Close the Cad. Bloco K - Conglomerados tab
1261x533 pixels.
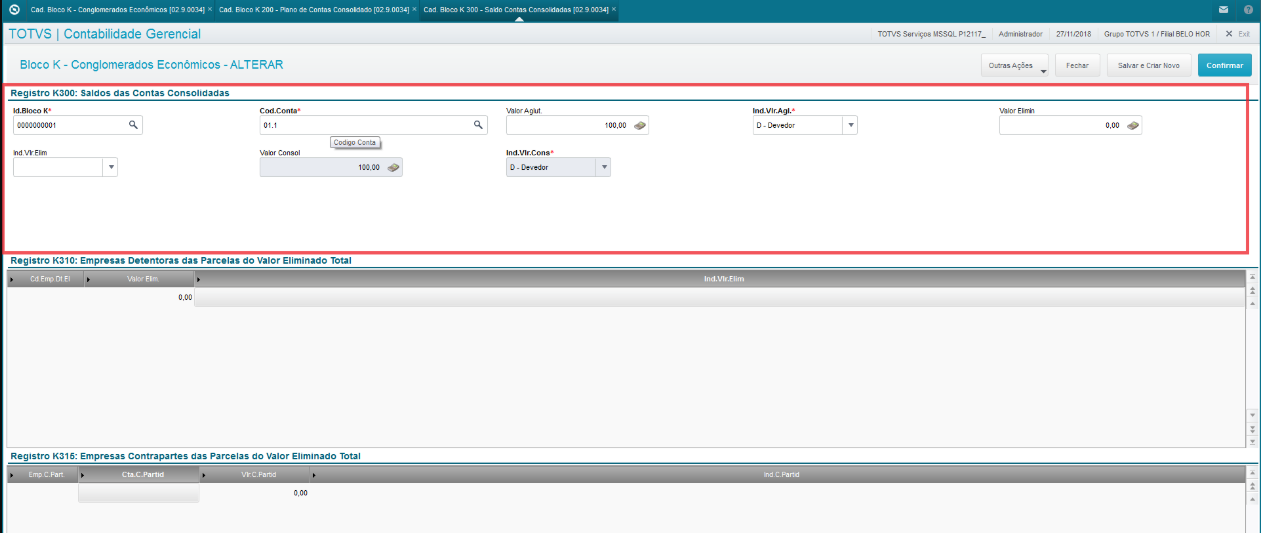[210, 9]
